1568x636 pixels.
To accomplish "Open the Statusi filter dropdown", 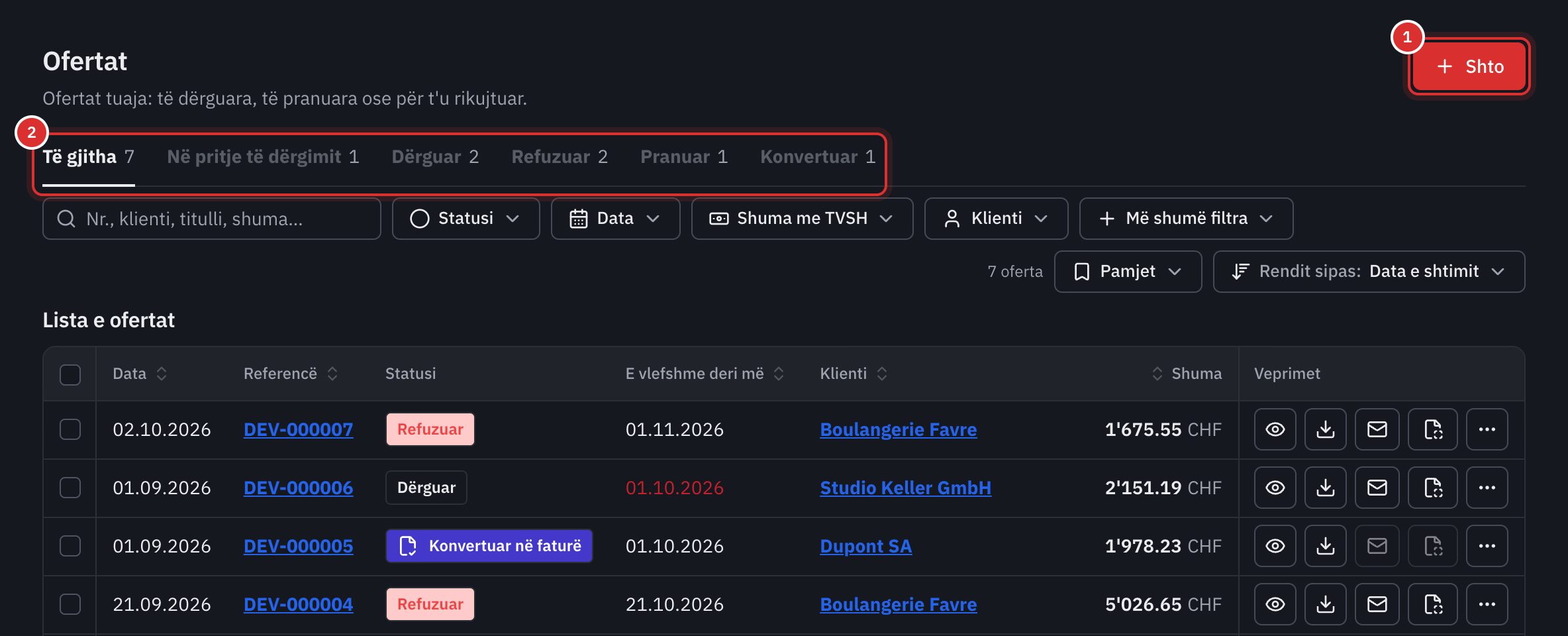I will [465, 219].
